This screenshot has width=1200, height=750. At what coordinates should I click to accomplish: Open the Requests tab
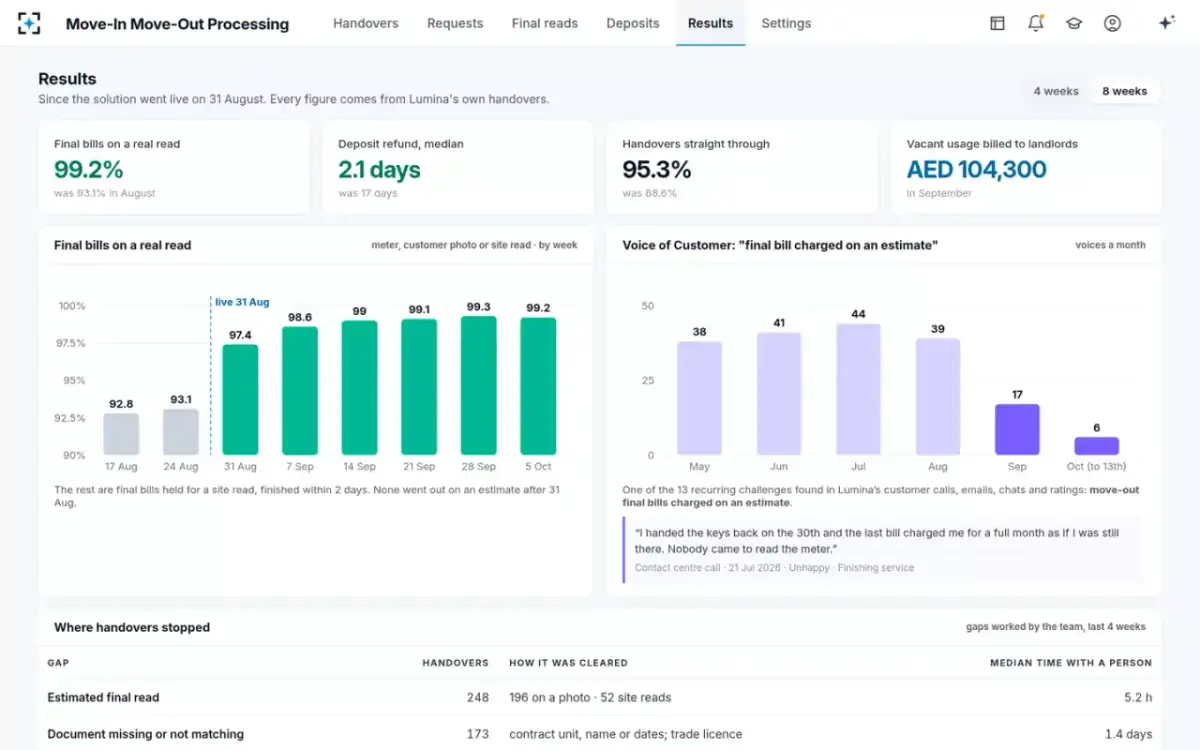click(455, 23)
